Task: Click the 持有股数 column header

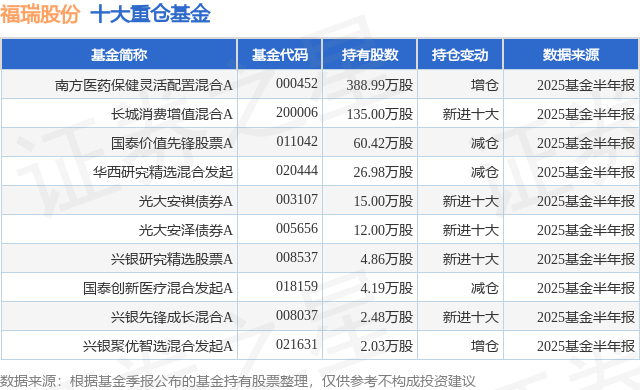Action: pos(370,54)
